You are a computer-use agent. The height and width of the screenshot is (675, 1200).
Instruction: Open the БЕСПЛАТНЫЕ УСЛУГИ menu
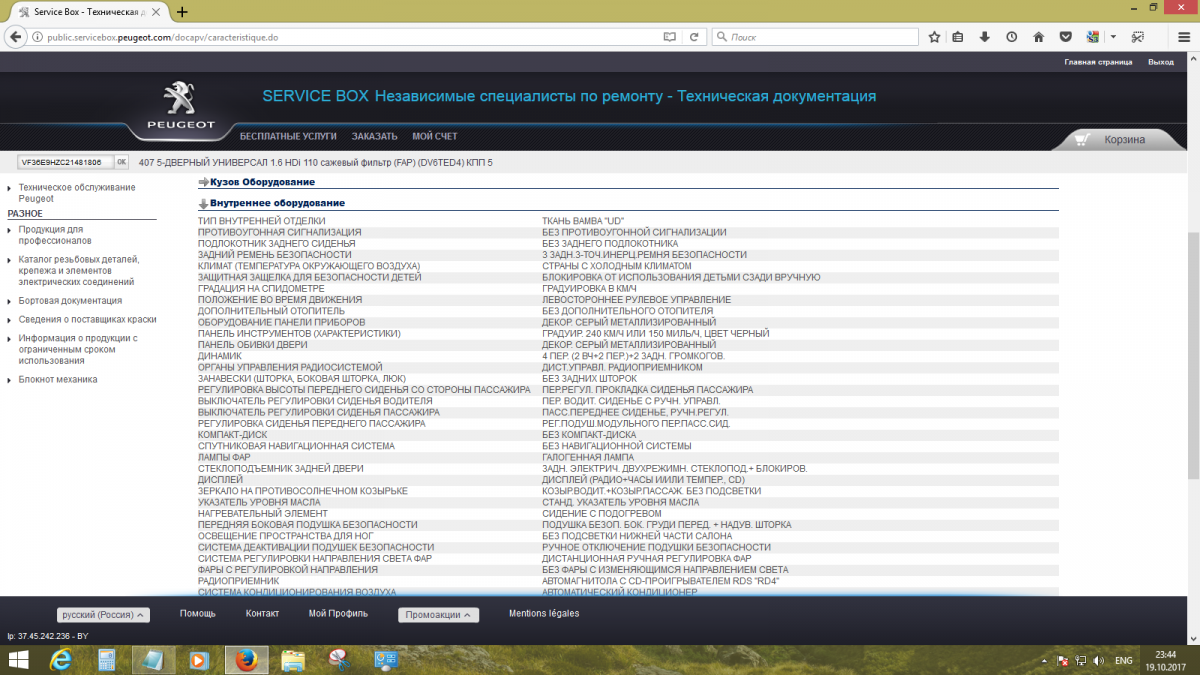pyautogui.click(x=288, y=135)
